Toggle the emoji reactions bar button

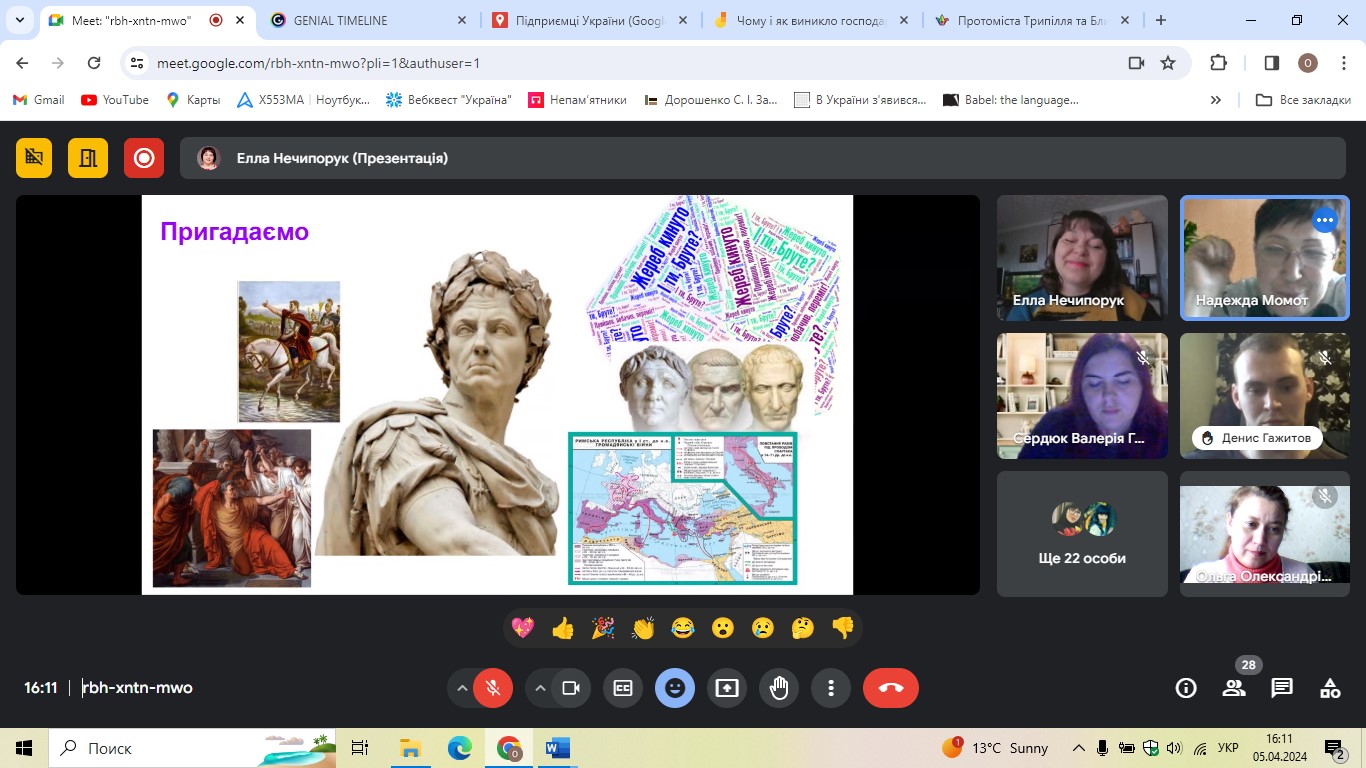(675, 688)
